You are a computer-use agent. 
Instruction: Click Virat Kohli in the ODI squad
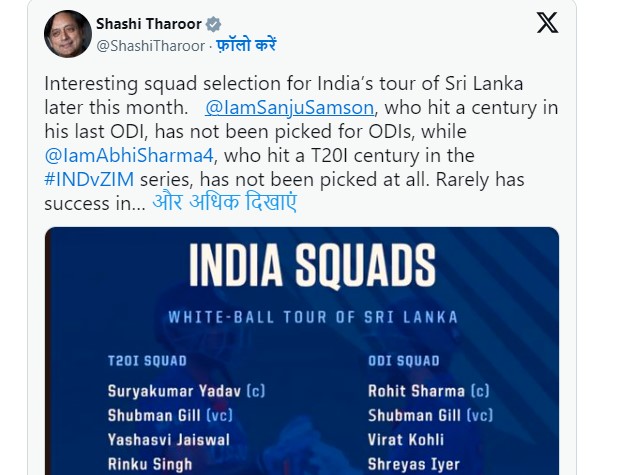click(x=406, y=440)
